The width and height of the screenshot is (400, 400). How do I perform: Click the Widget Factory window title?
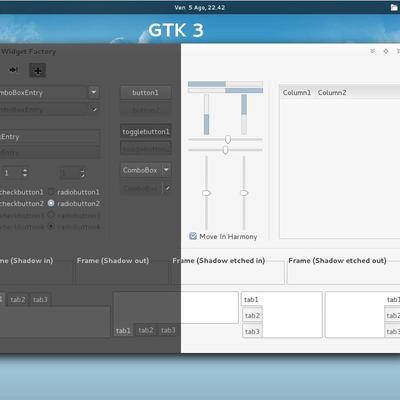[28, 51]
